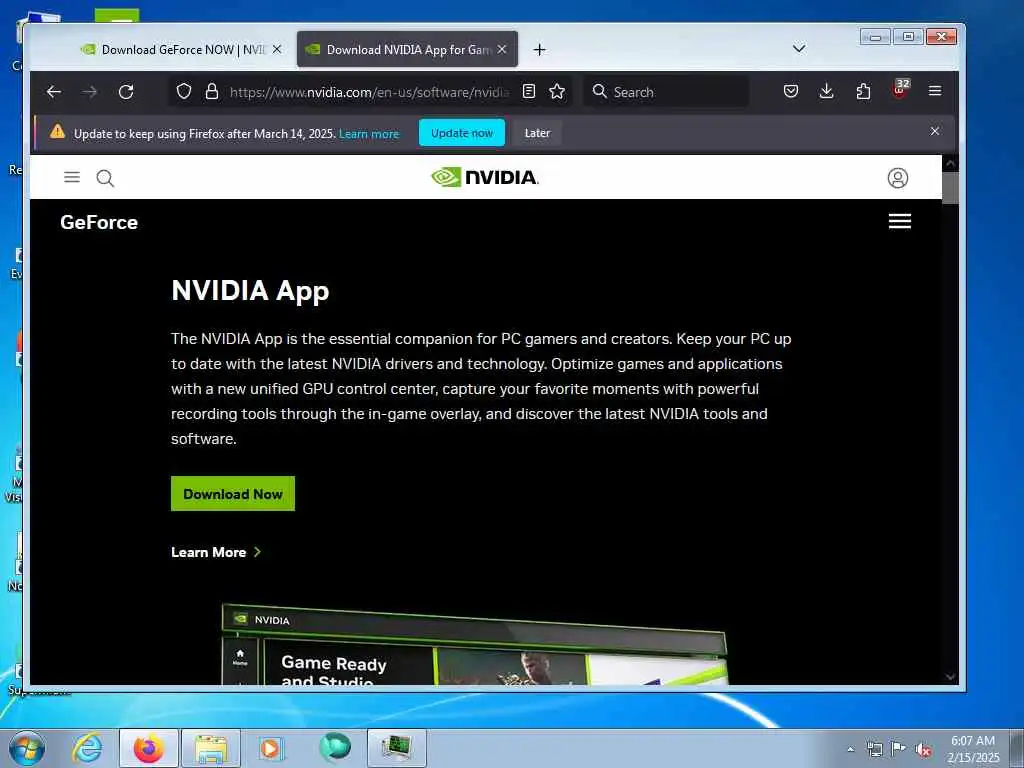
Task: Open the Firefox application hamburger menu
Action: 935,91
